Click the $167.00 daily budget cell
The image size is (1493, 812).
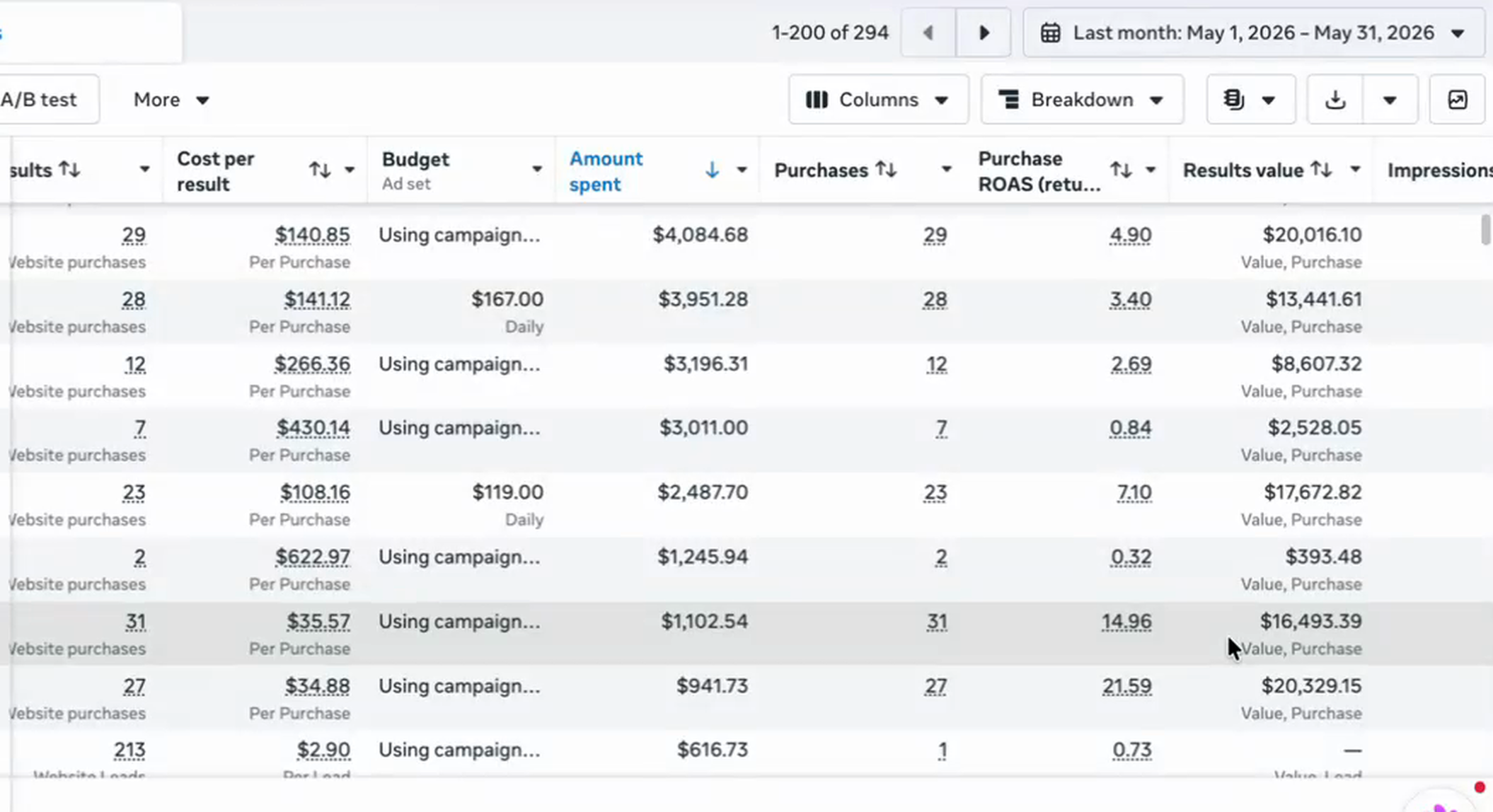pos(507,299)
